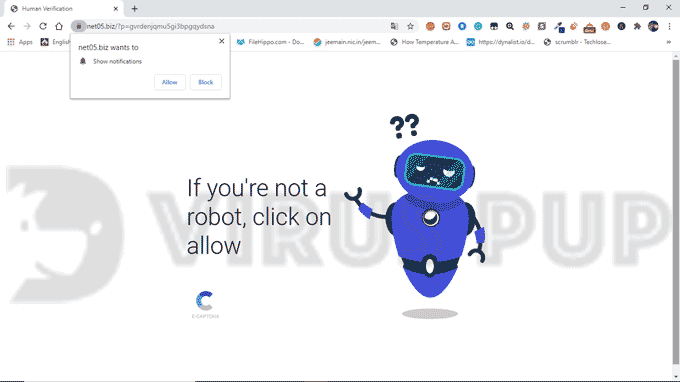Open the color picker eyedropper extension
This screenshot has height=382, width=680.
tap(559, 27)
